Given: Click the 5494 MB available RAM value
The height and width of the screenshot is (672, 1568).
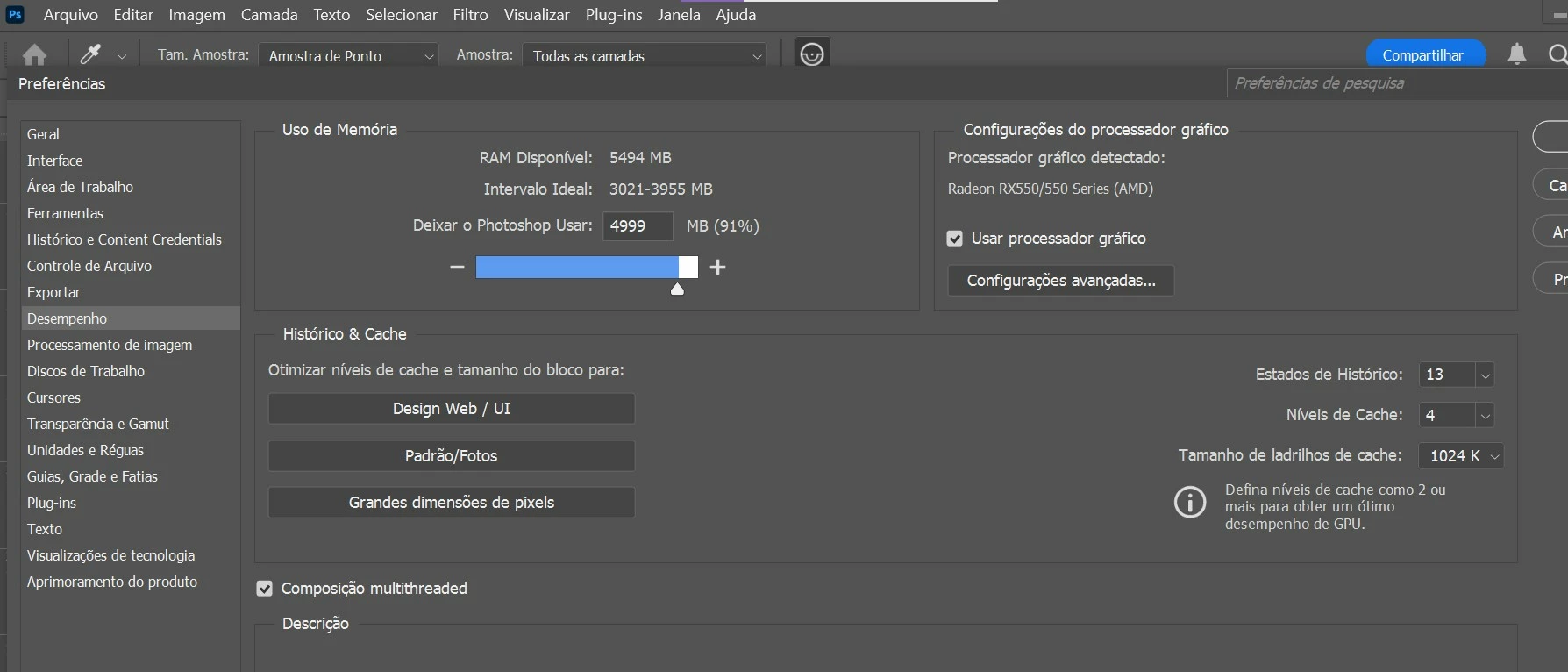Looking at the screenshot, I should click(640, 158).
